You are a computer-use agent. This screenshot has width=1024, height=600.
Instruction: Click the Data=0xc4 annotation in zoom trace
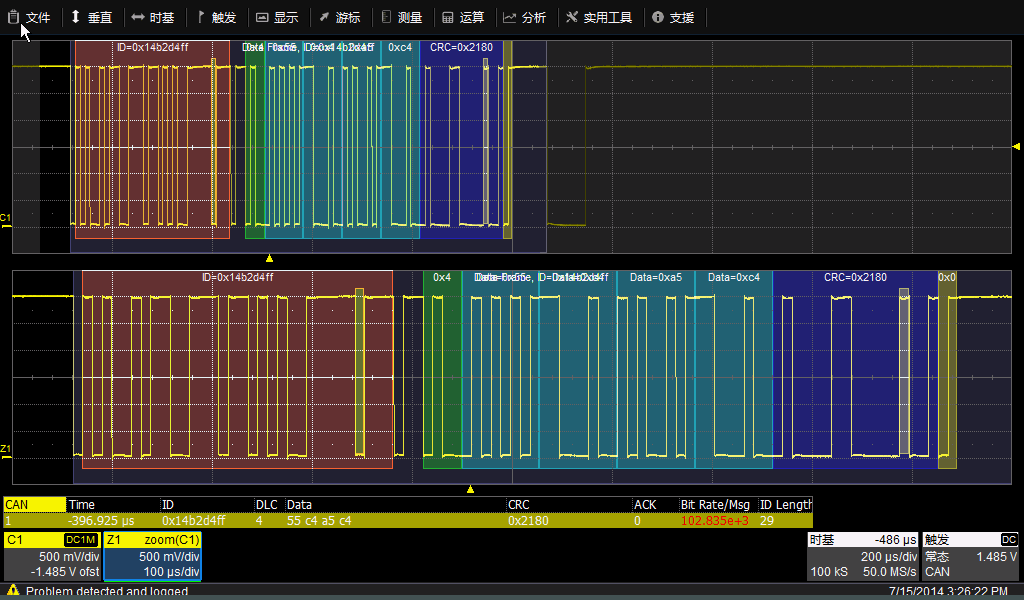733,277
